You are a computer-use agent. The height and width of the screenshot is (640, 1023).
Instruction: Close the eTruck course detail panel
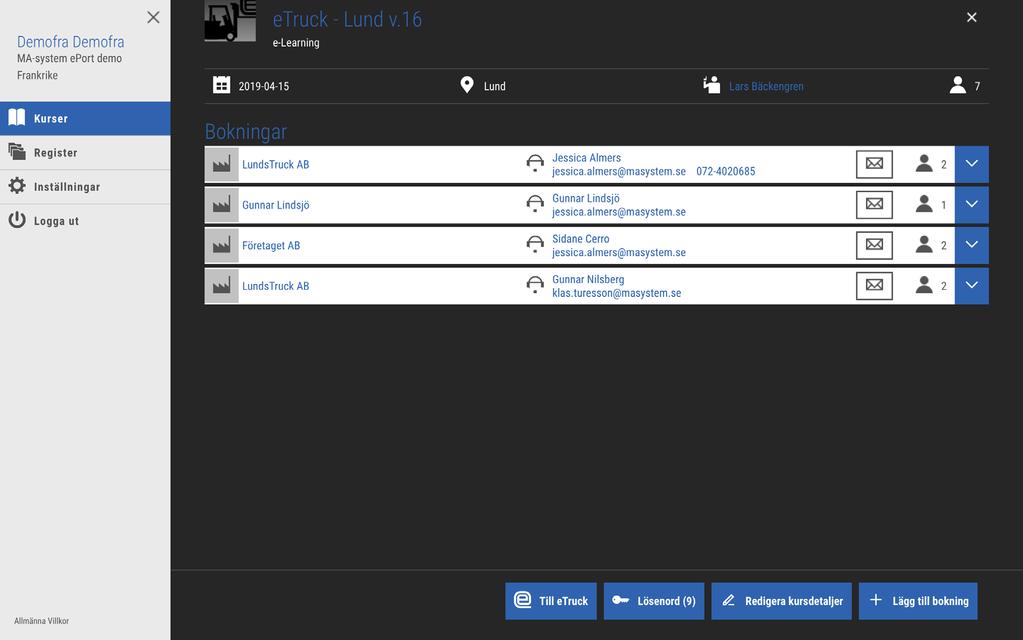971,18
